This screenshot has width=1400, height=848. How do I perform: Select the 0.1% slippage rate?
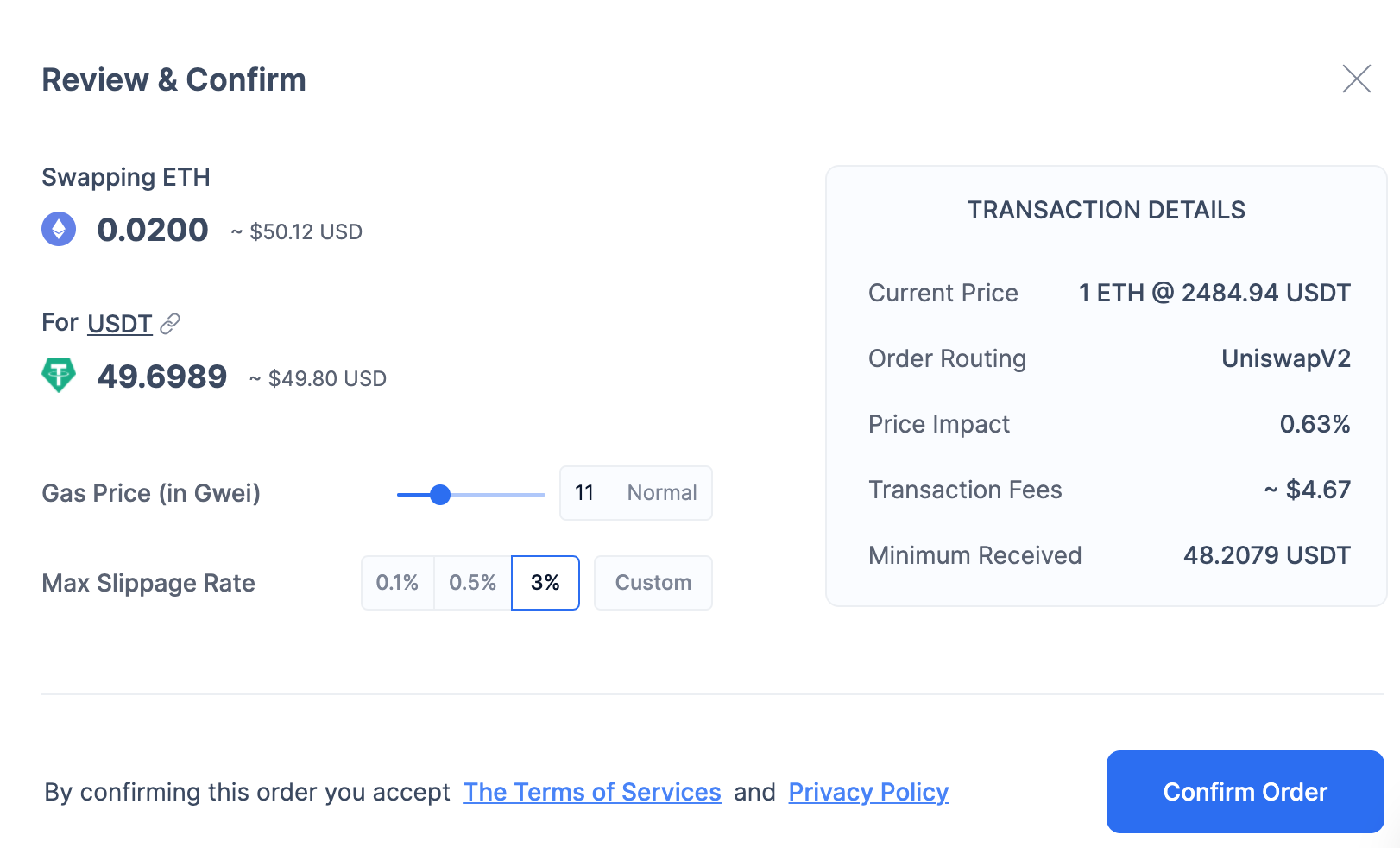point(397,583)
